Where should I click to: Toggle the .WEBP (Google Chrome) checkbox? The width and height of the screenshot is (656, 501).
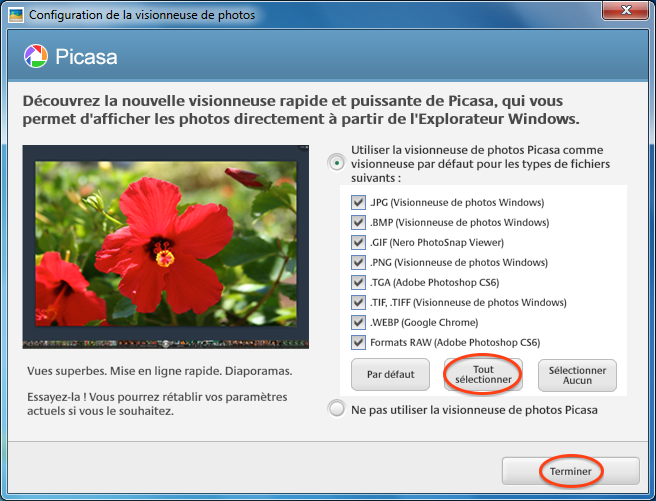coord(358,322)
